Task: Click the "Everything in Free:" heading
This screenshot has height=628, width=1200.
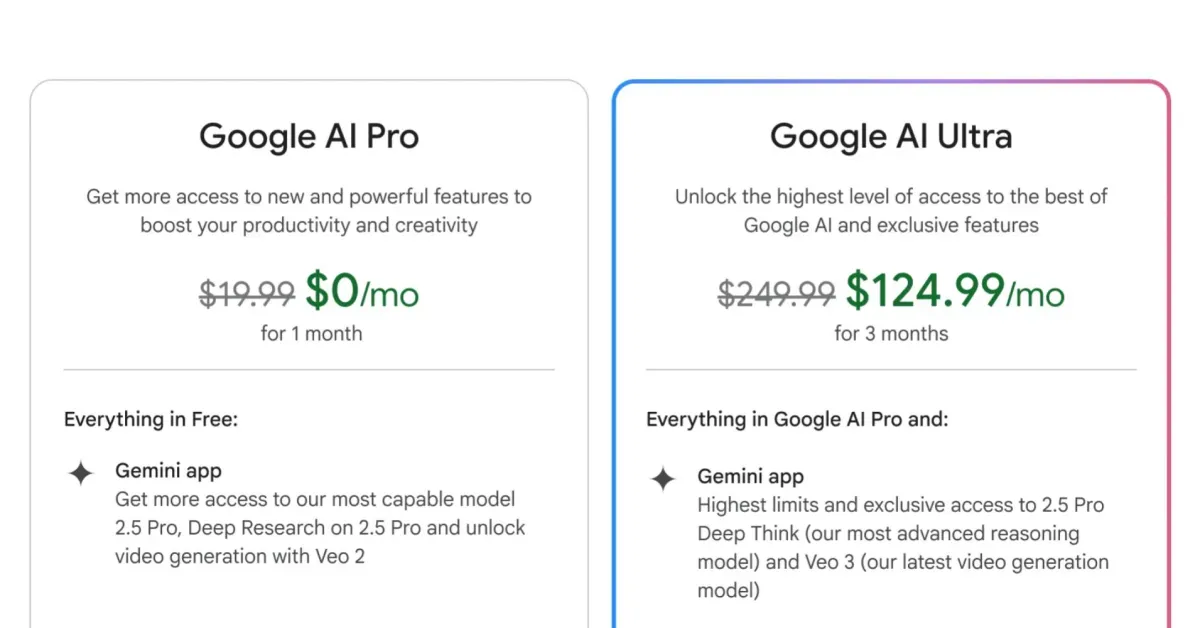Action: coord(151,419)
